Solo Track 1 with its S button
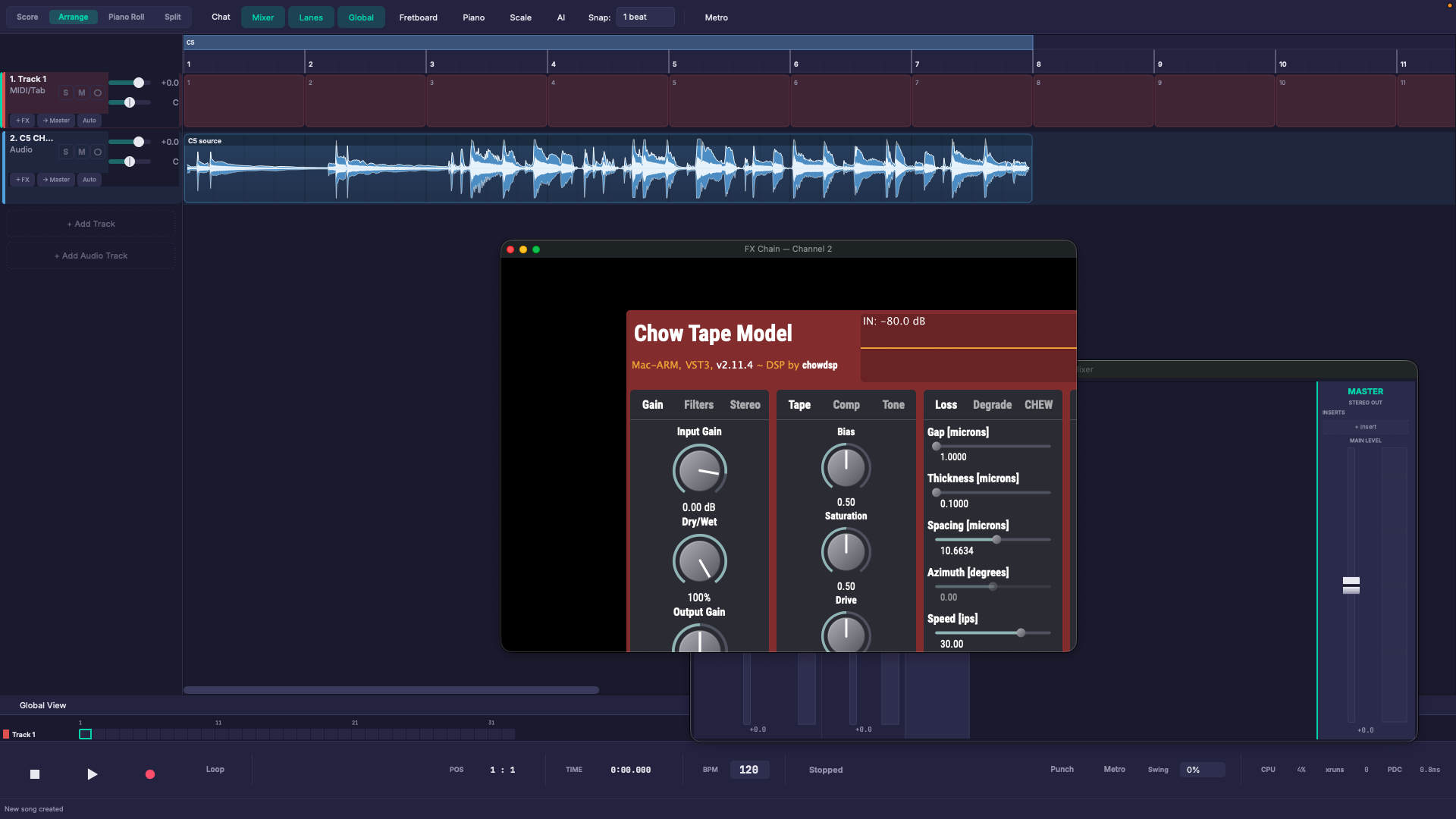This screenshot has height=819, width=1456. 66,93
